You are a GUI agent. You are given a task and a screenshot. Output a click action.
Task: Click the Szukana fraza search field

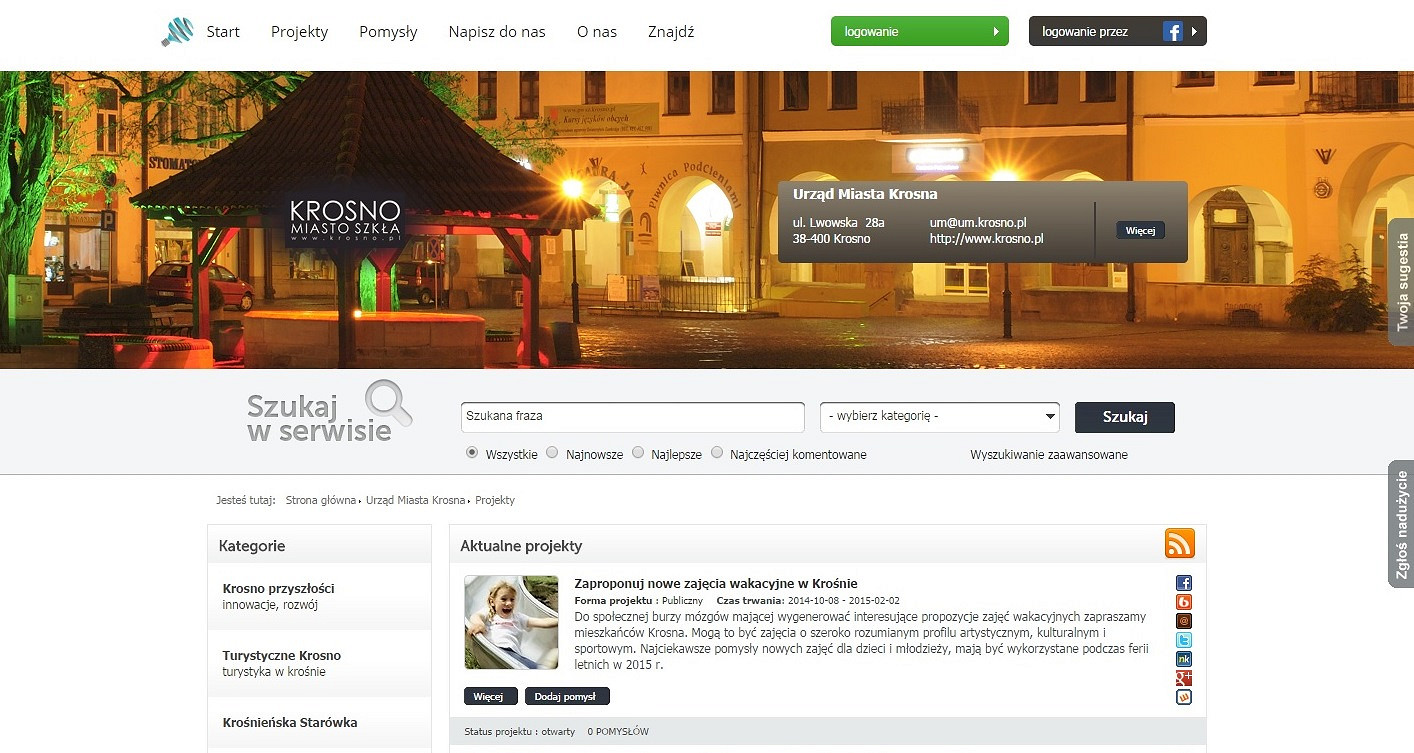click(x=632, y=417)
